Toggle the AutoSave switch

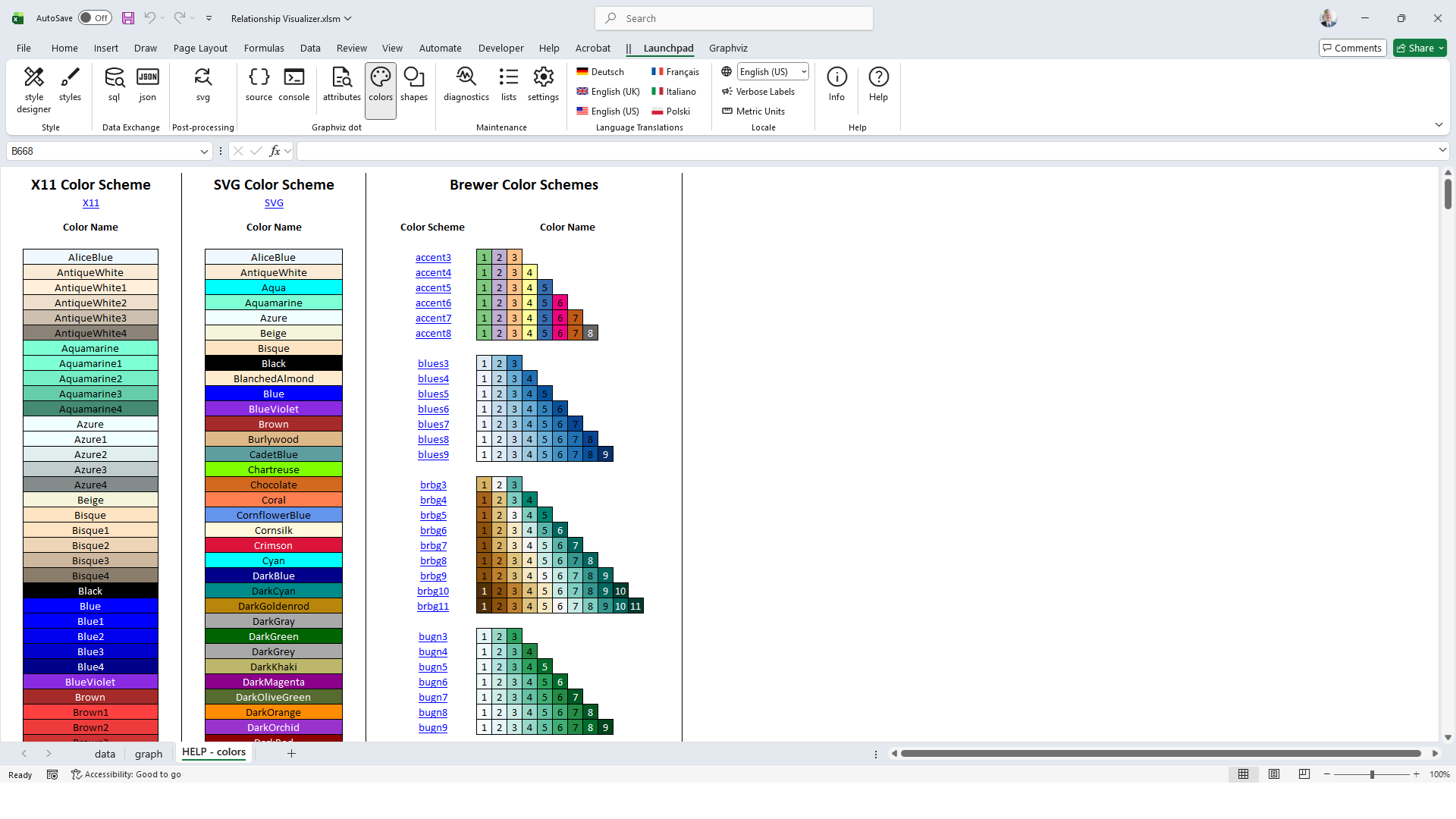95,18
